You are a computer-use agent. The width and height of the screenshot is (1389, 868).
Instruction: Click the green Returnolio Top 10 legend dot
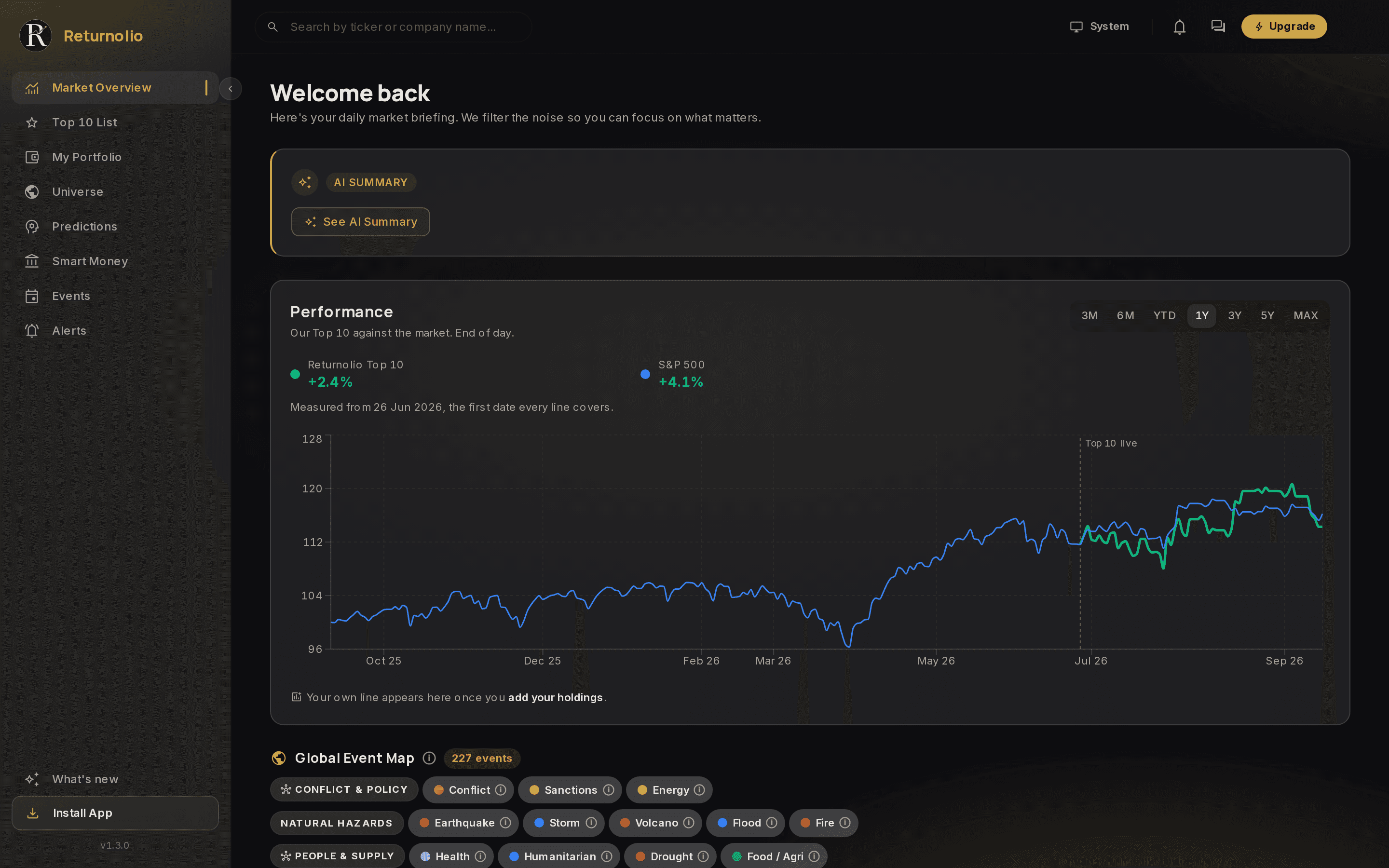click(x=295, y=374)
